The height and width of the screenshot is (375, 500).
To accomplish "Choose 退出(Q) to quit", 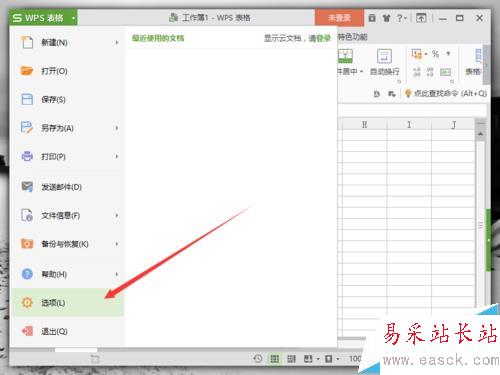I will (68, 331).
